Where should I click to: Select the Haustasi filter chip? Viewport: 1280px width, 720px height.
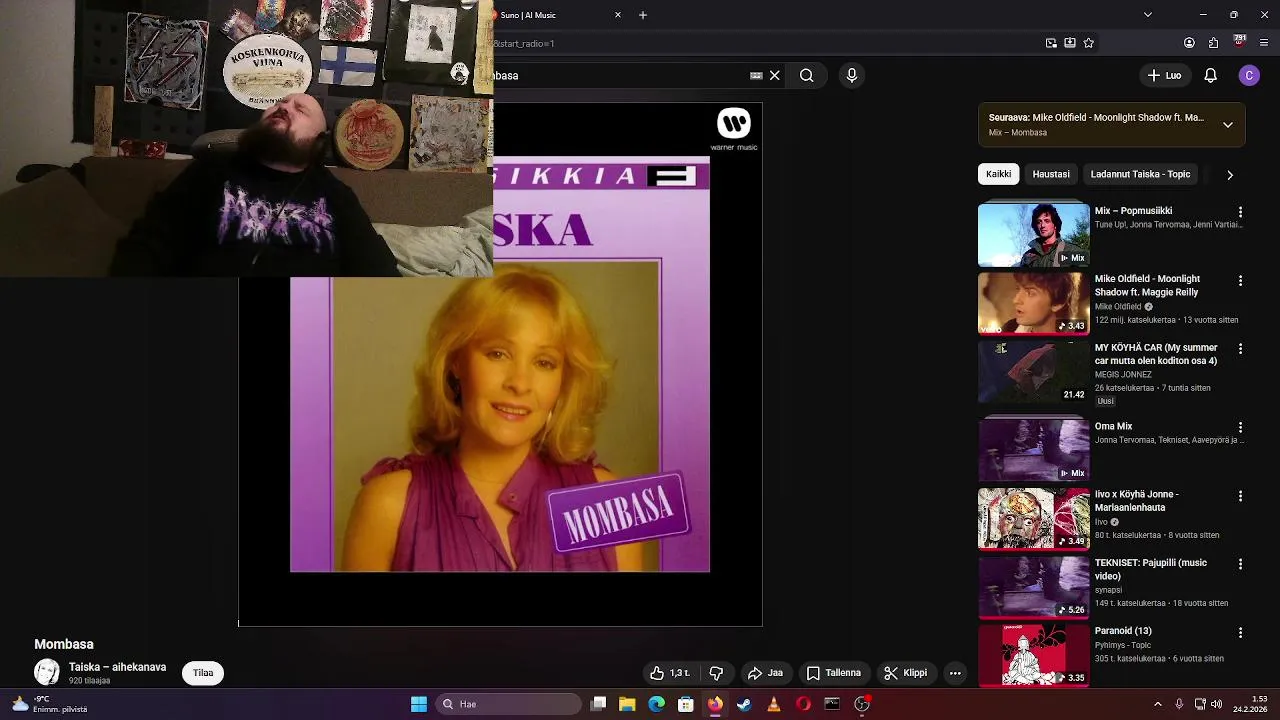click(x=1051, y=174)
